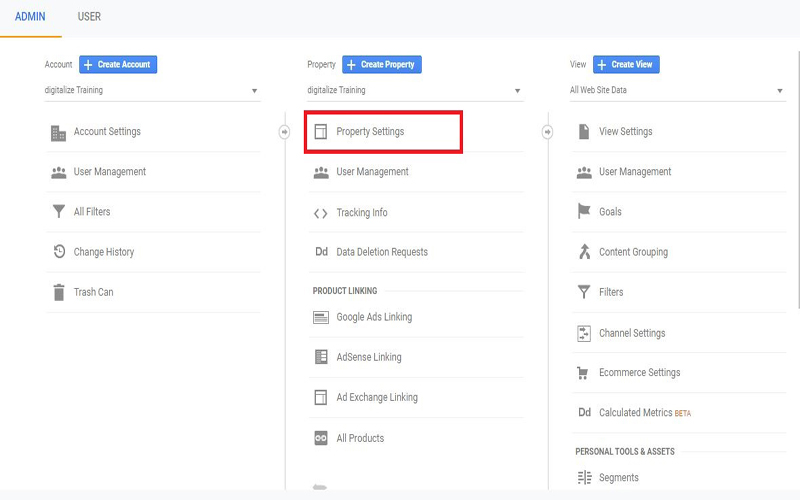Click the Tracking Info code brackets icon
800x500 pixels.
point(320,213)
